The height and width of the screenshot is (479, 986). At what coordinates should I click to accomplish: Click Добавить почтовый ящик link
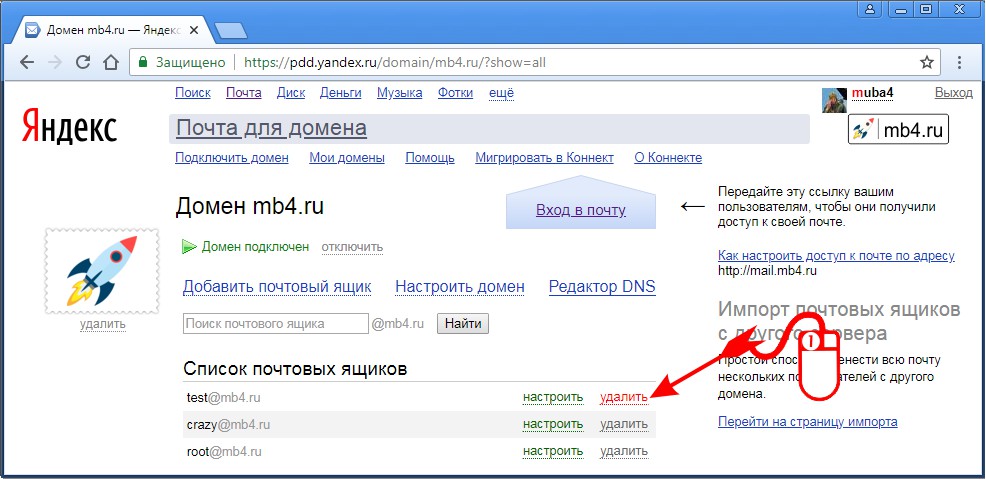point(277,287)
